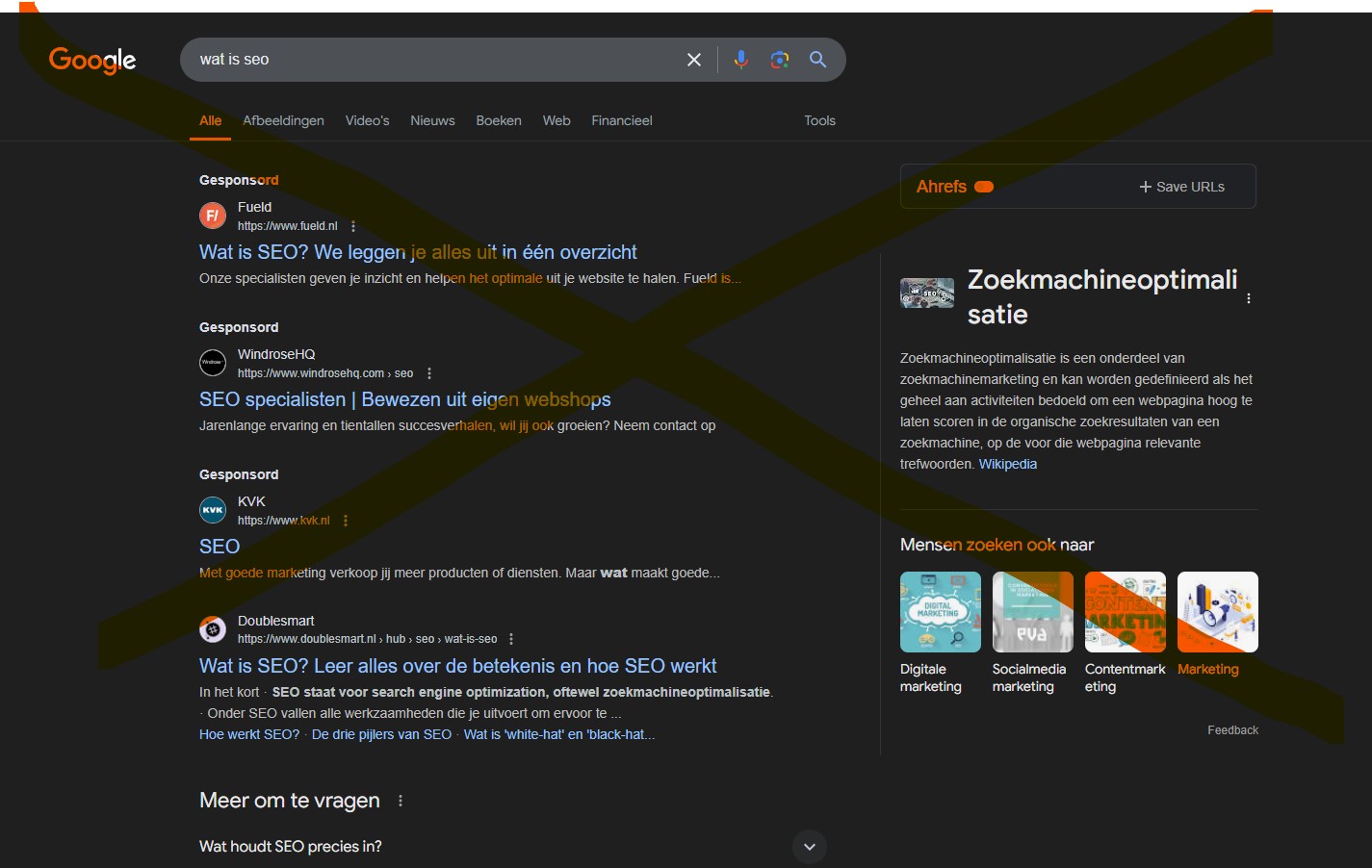The image size is (1372, 868).
Task: Open three-dot menu beside Fueld ad
Action: click(353, 226)
